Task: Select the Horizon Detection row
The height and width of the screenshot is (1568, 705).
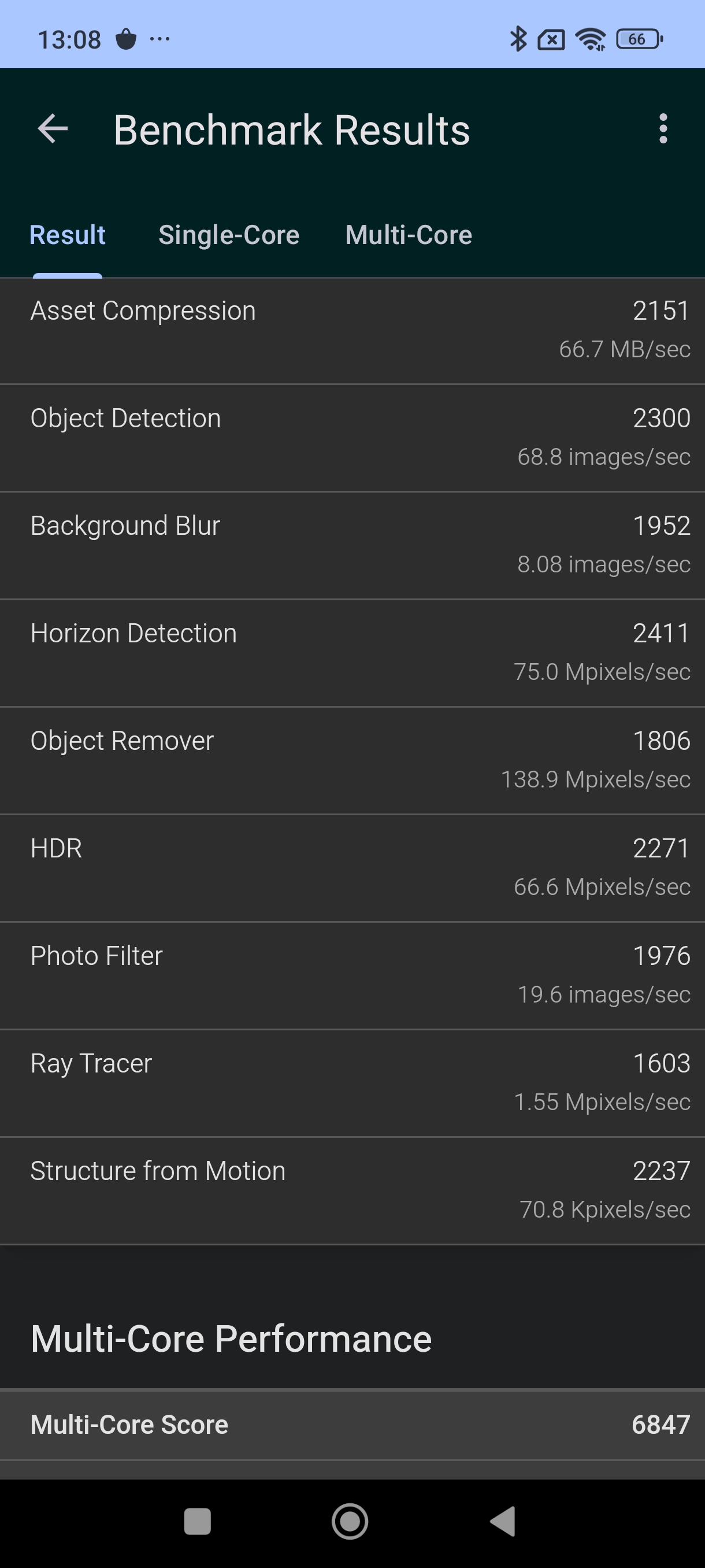Action: (352, 653)
